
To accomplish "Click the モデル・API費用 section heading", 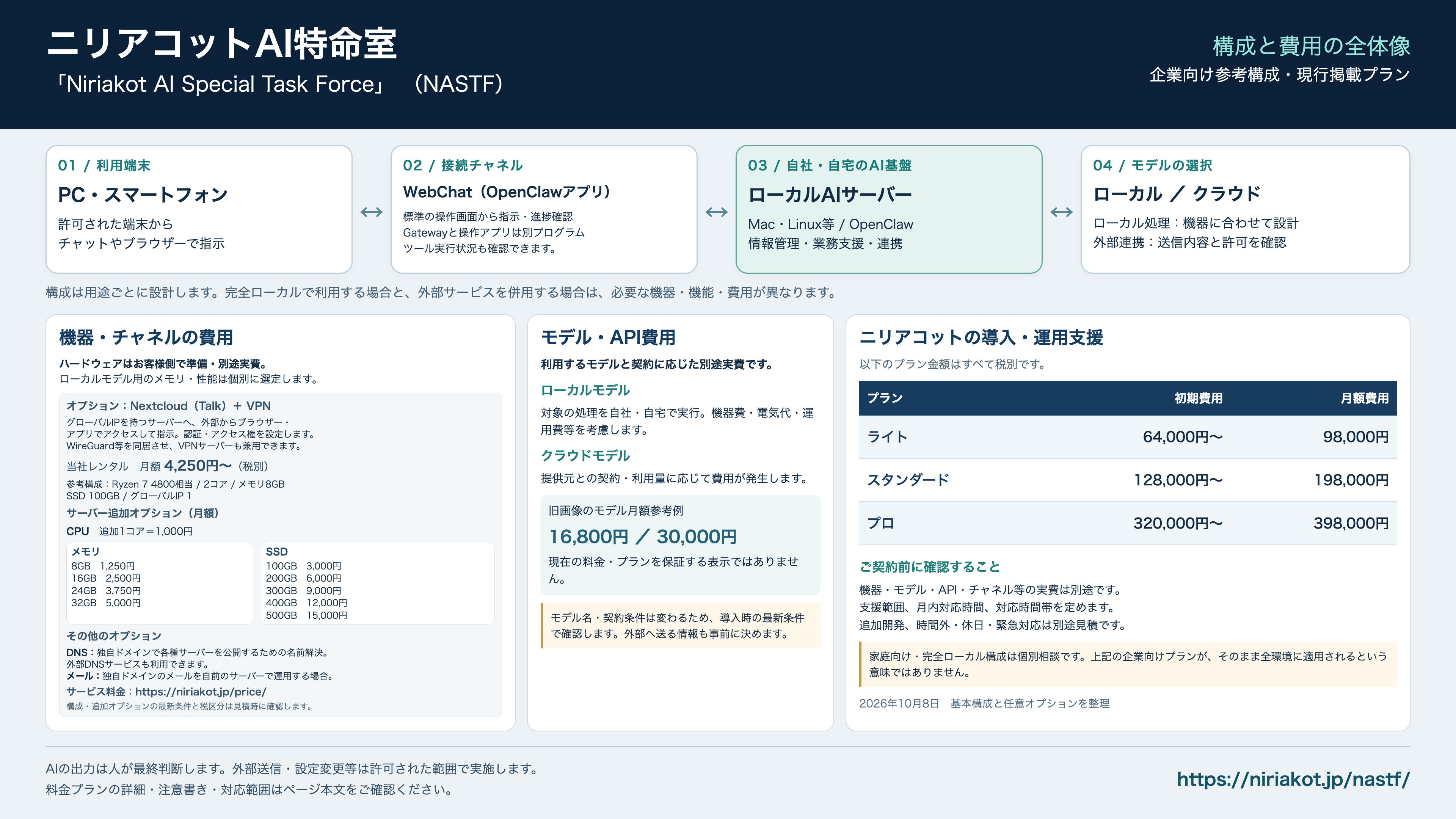I will [x=608, y=337].
